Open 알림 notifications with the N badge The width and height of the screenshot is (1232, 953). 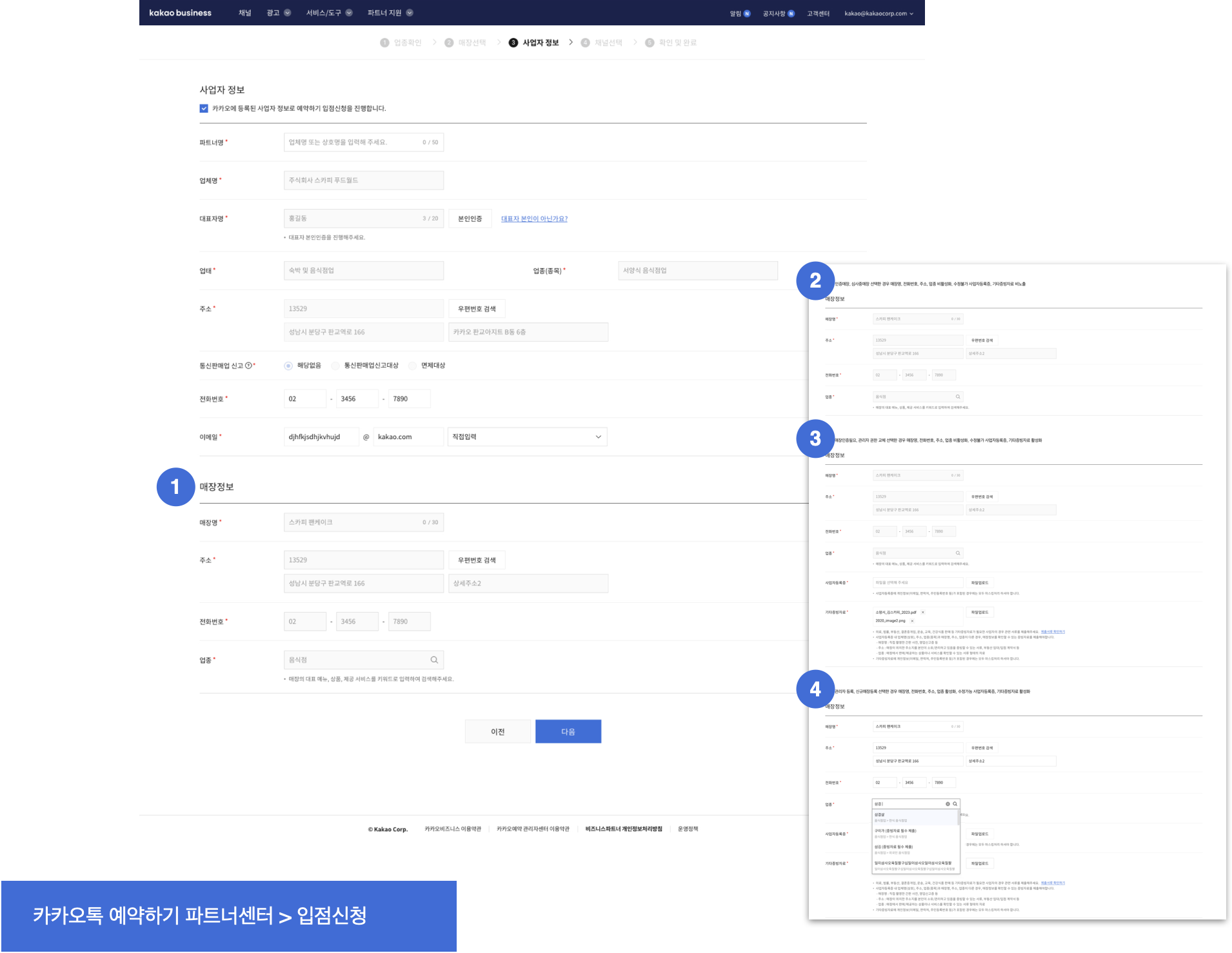(x=739, y=14)
